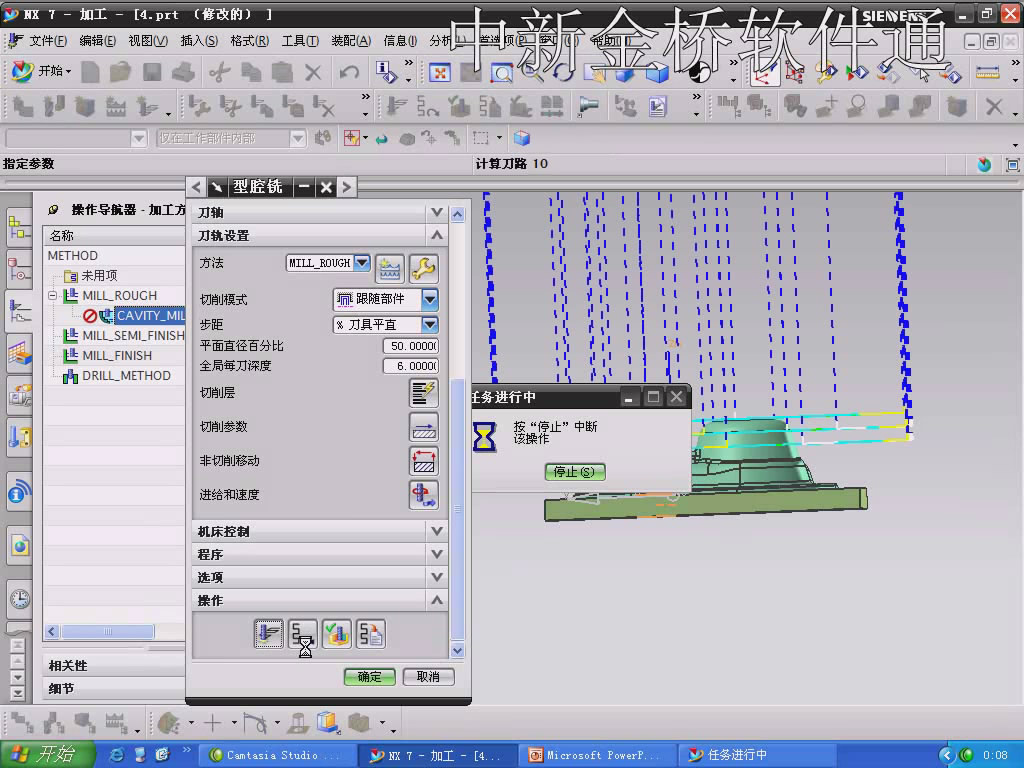Click the Save floppy-disk icon in the toolbar
The height and width of the screenshot is (768, 1024).
coord(152,72)
